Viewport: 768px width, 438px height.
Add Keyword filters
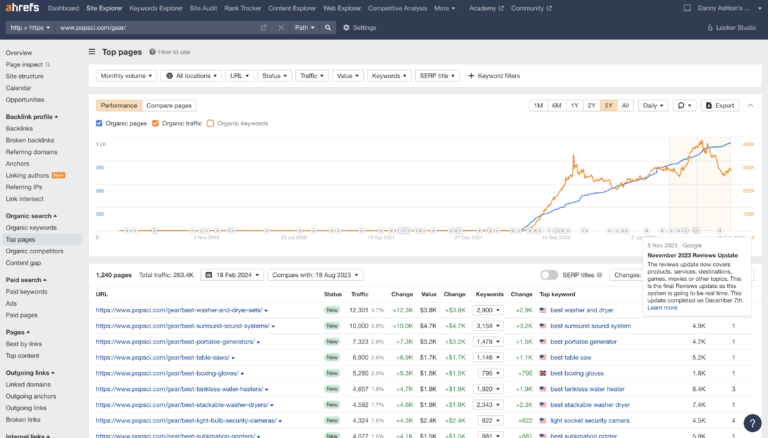coord(494,76)
